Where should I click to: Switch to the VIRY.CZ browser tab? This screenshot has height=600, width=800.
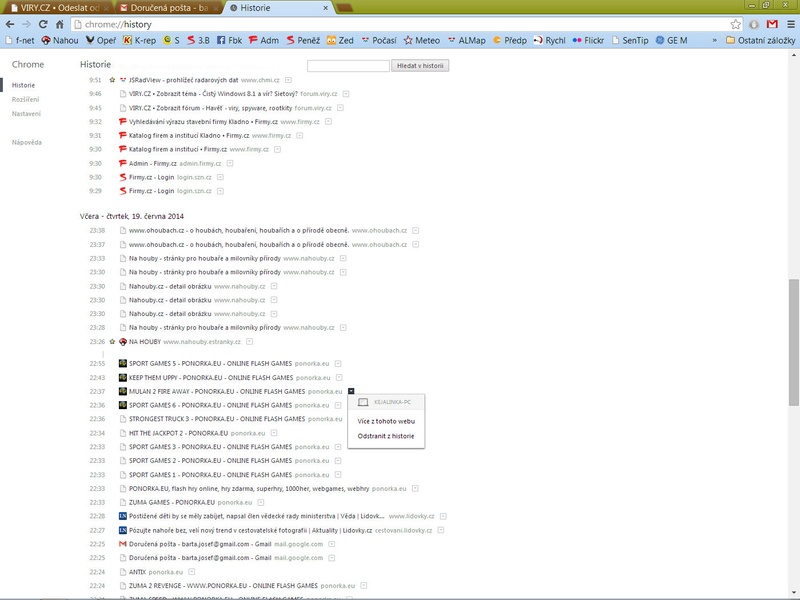48,6
